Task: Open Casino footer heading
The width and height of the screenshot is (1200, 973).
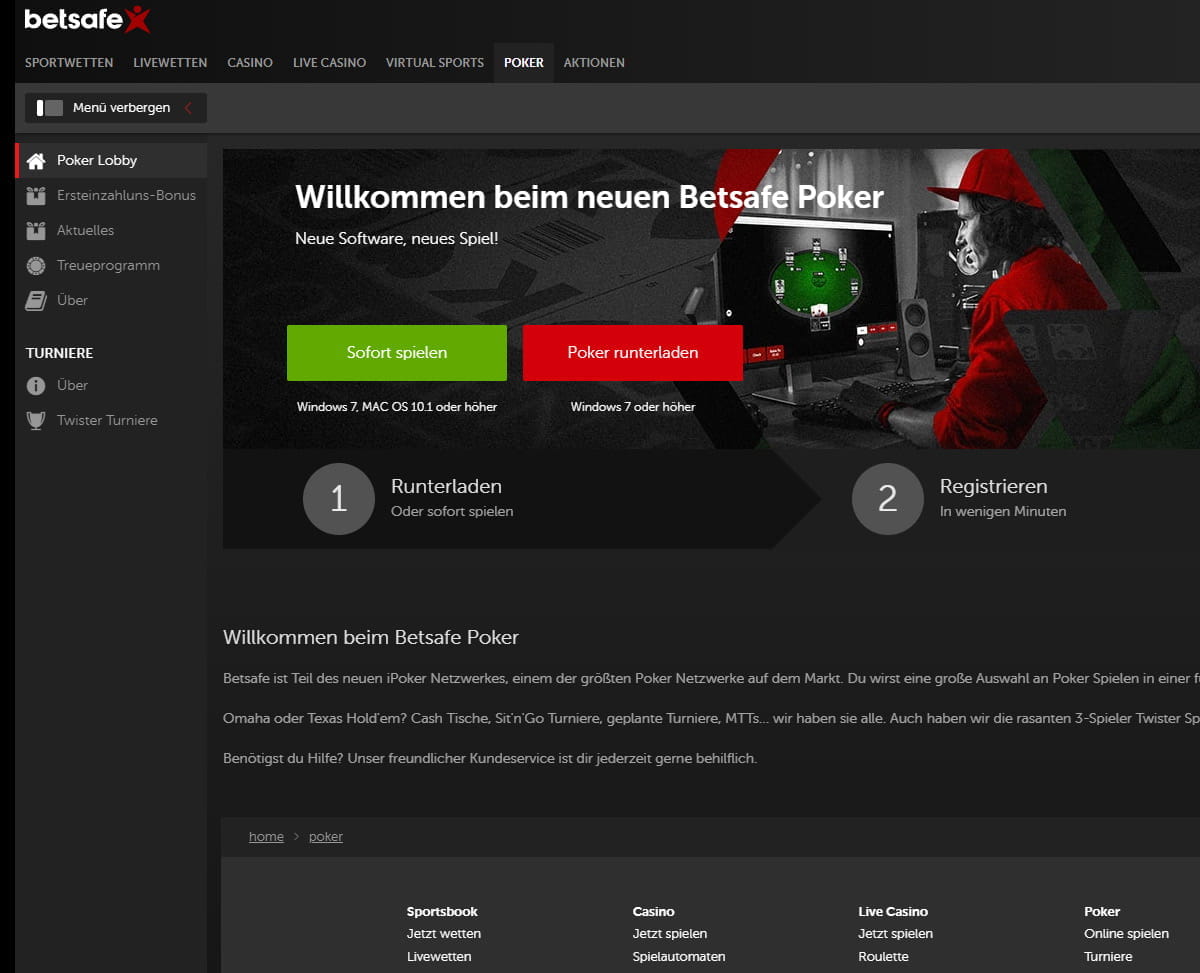Action: click(x=654, y=911)
